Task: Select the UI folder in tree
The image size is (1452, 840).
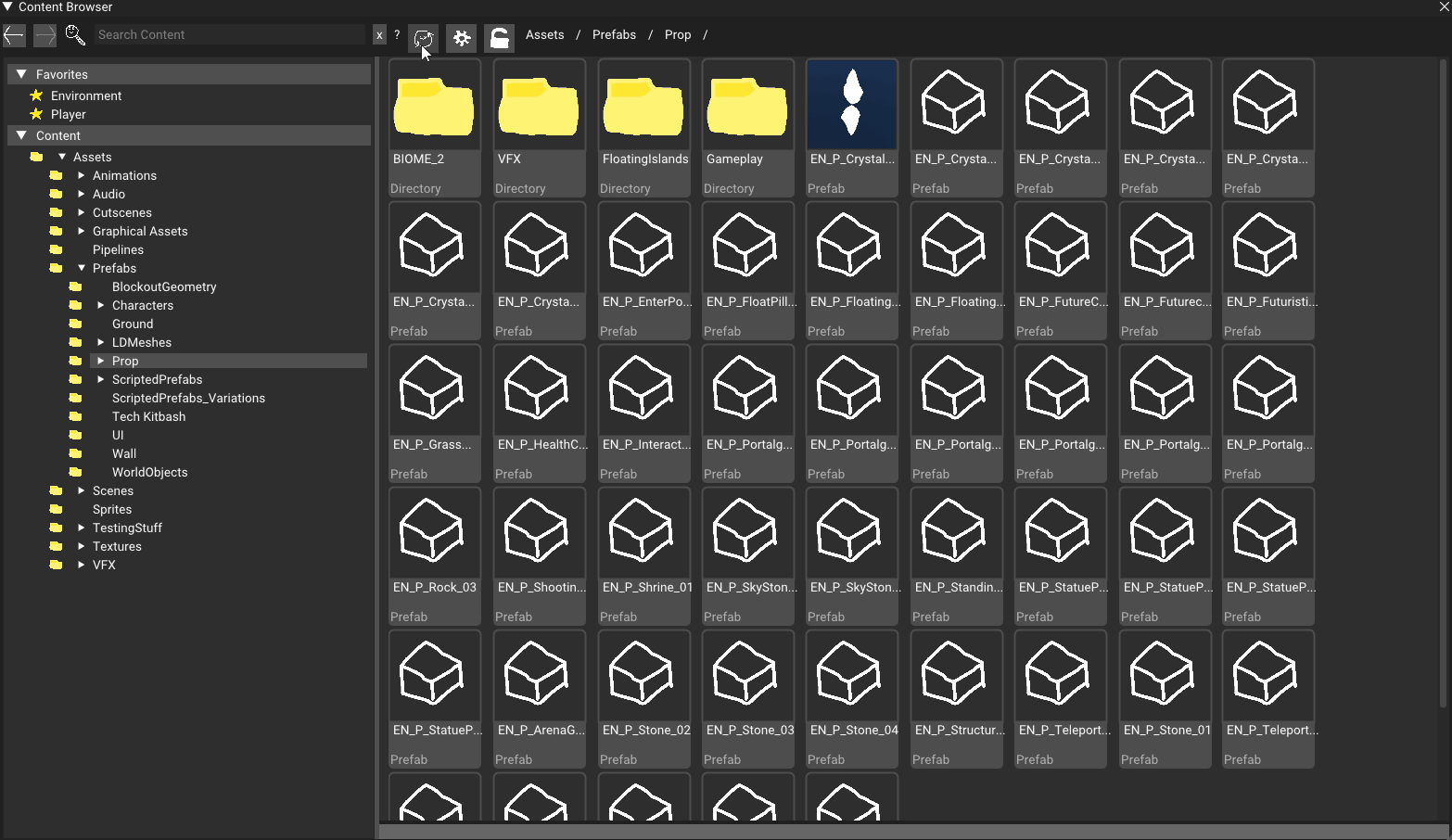Action: point(118,435)
